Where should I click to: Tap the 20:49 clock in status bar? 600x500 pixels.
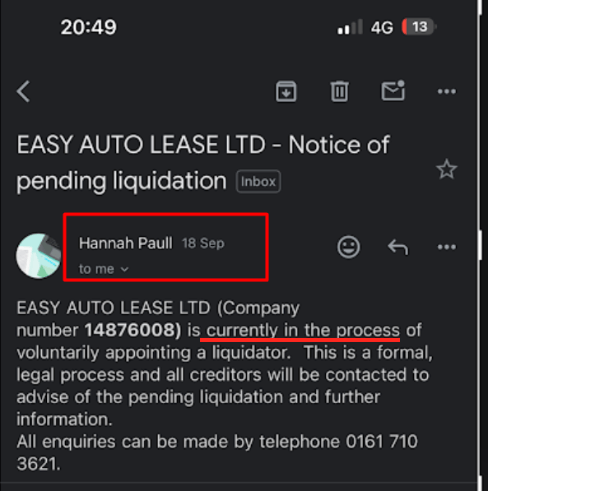point(89,27)
